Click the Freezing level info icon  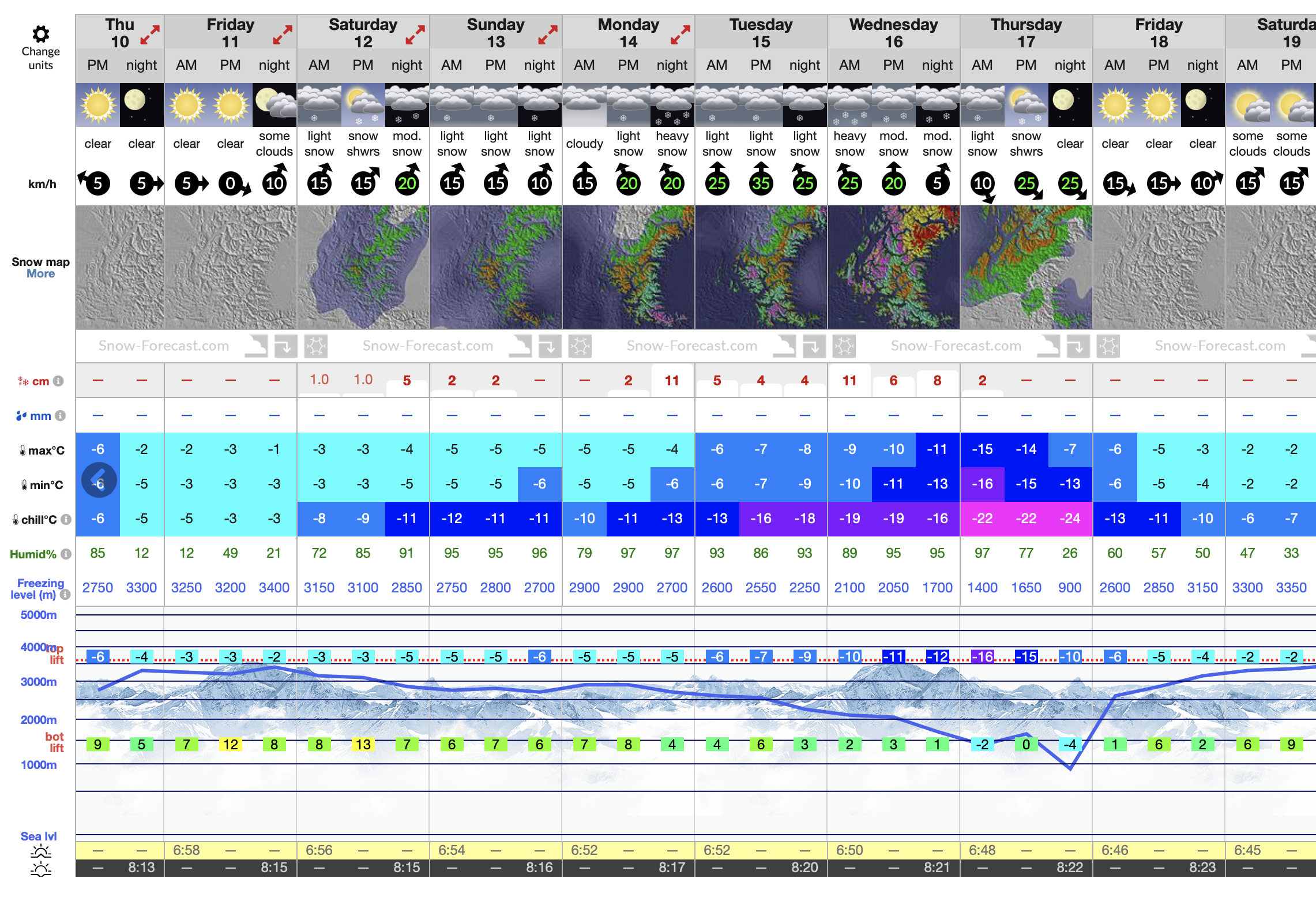[65, 595]
